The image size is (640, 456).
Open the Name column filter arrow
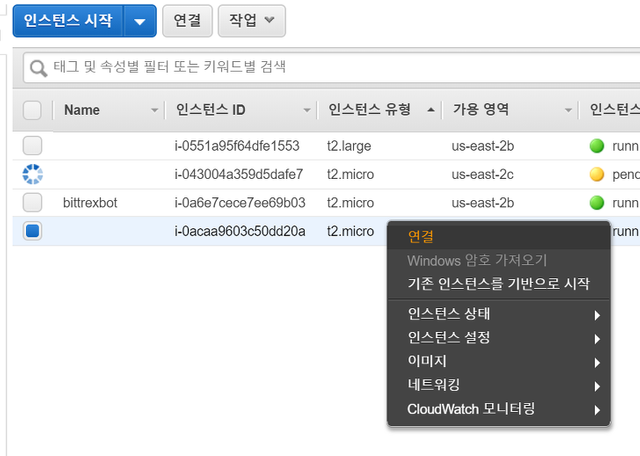click(154, 110)
